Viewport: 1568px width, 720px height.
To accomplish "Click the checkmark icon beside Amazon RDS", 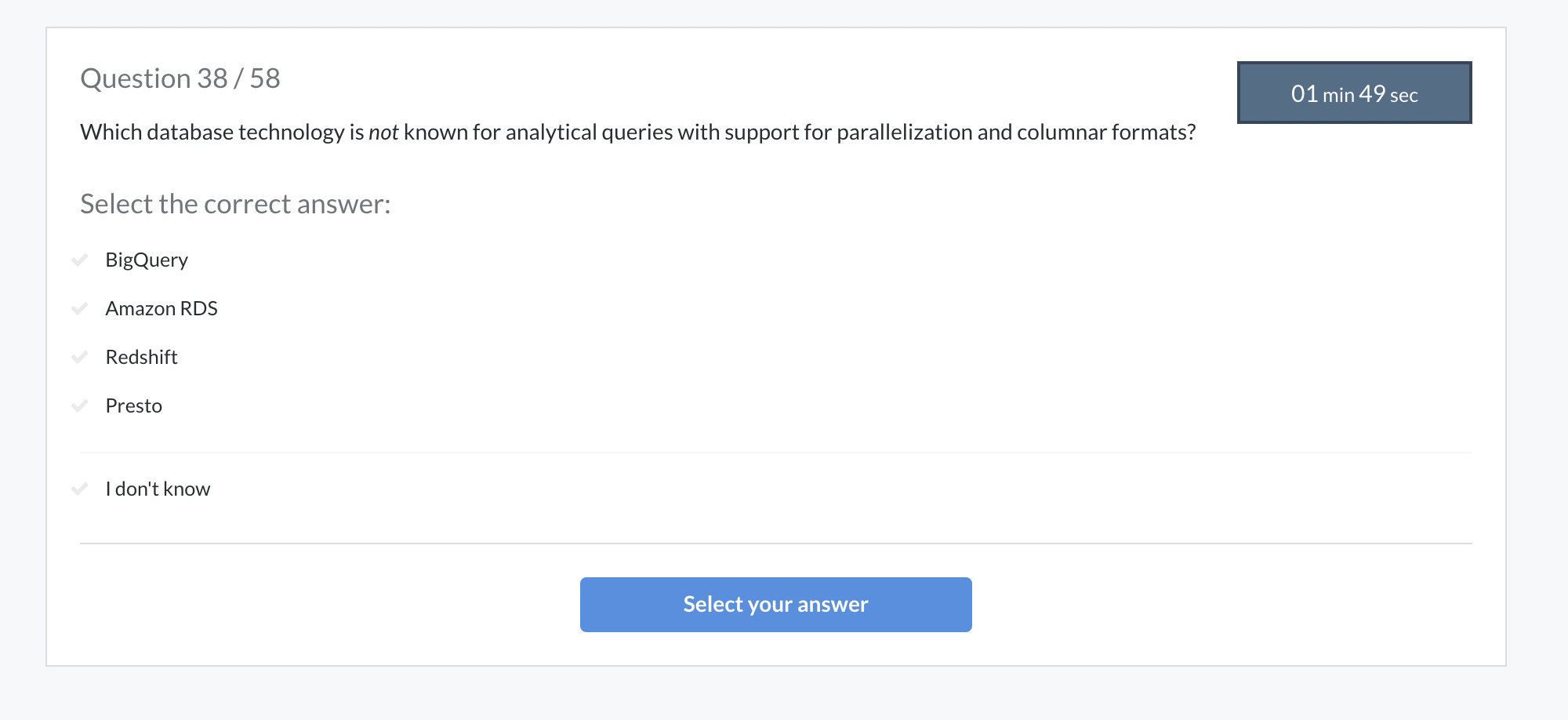I will (81, 308).
